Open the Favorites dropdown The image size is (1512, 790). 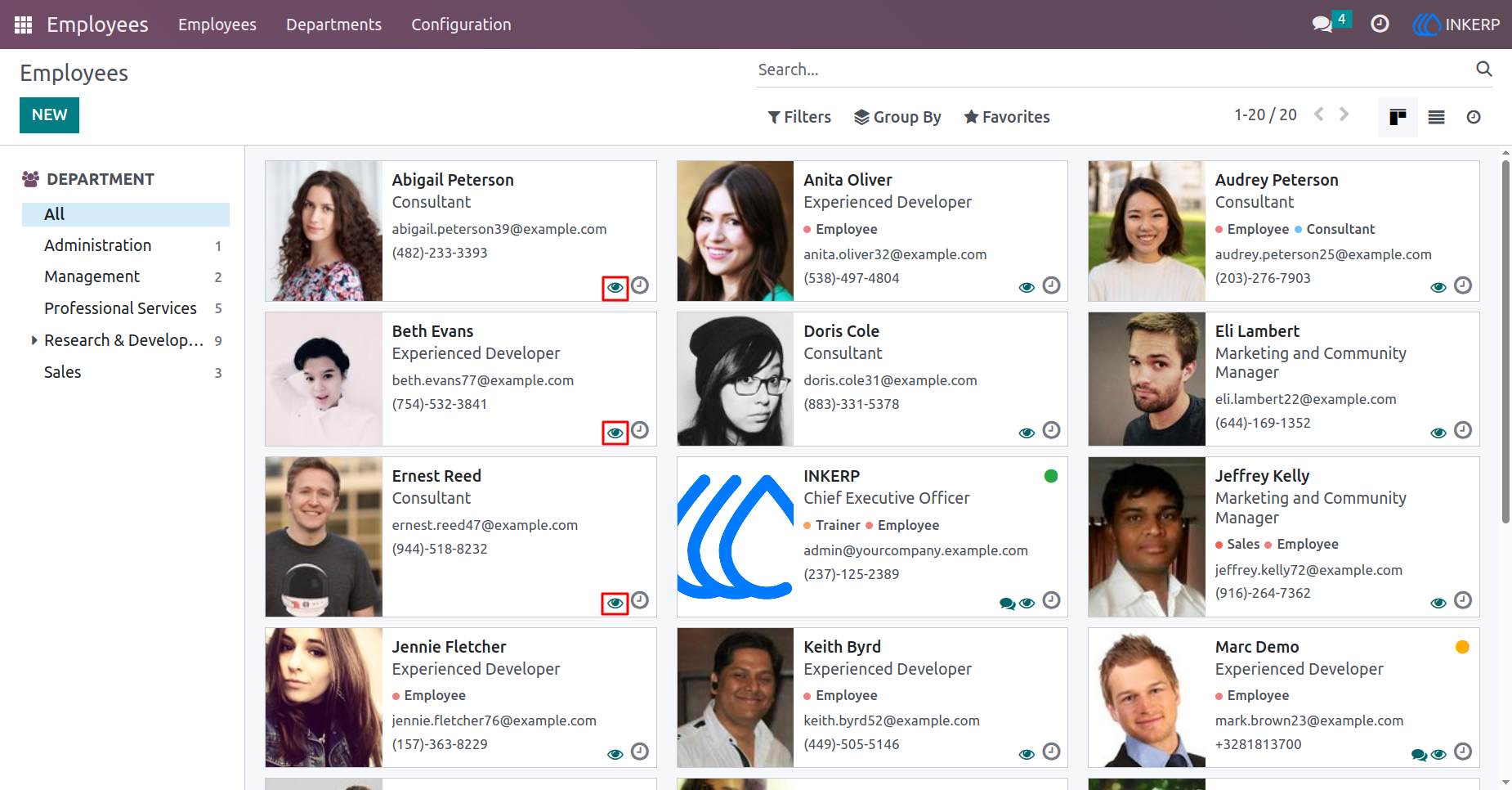[1007, 117]
